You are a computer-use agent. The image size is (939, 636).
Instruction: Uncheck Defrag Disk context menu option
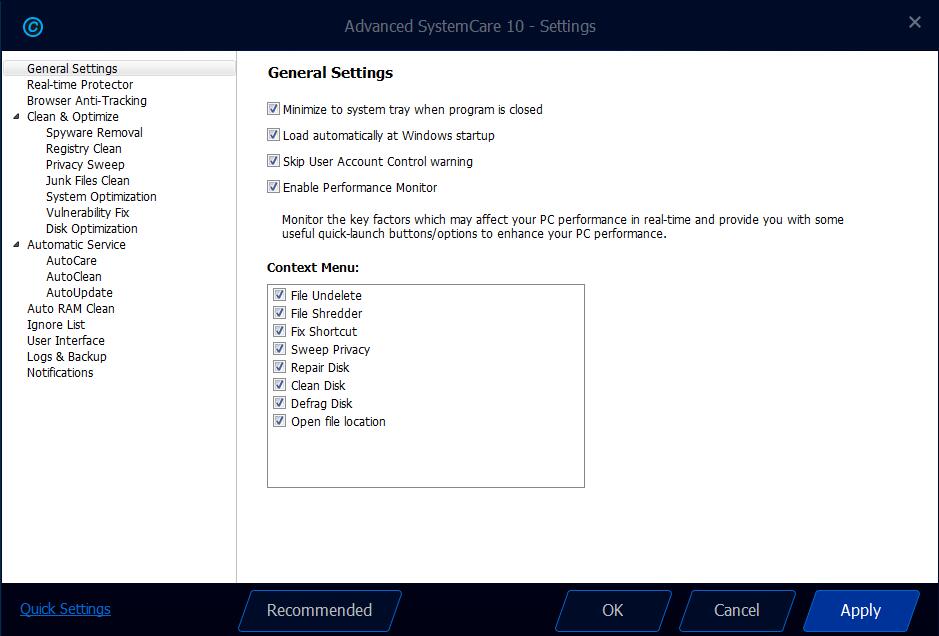(279, 402)
